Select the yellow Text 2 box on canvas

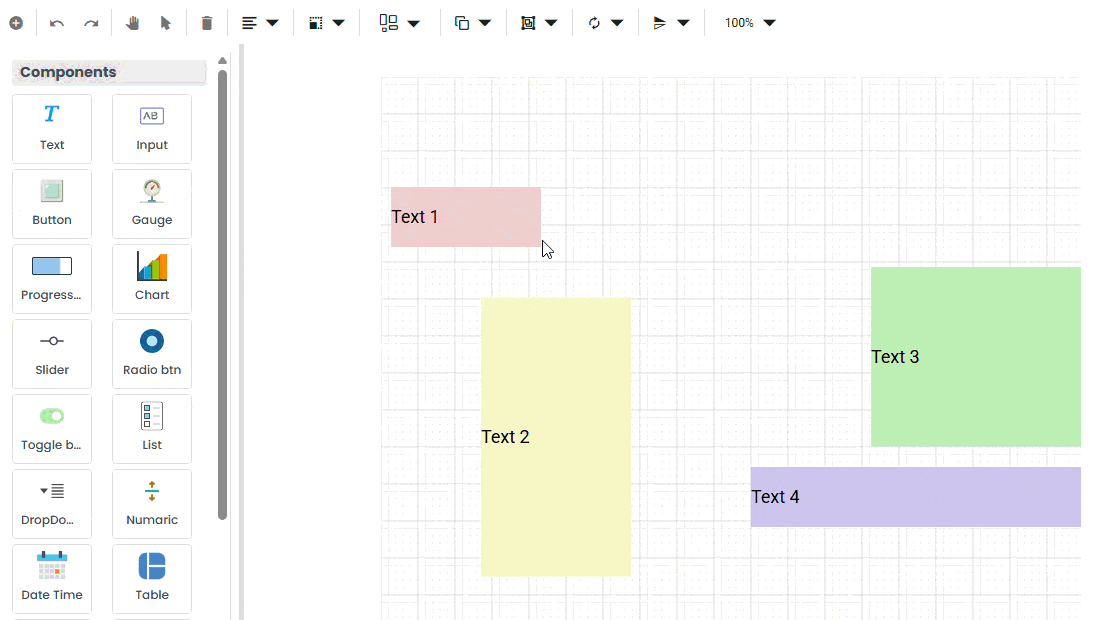click(x=556, y=437)
